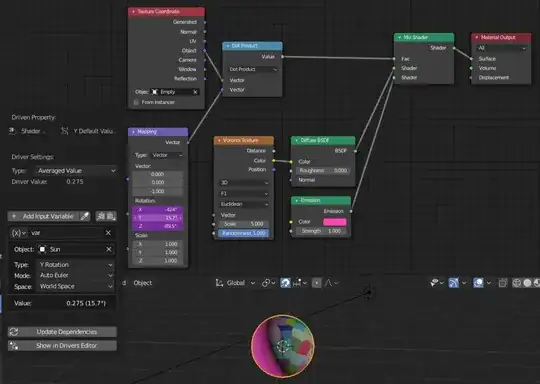Switch to wireframe viewport shading
This screenshot has width=540, height=384.
click(x=517, y=283)
